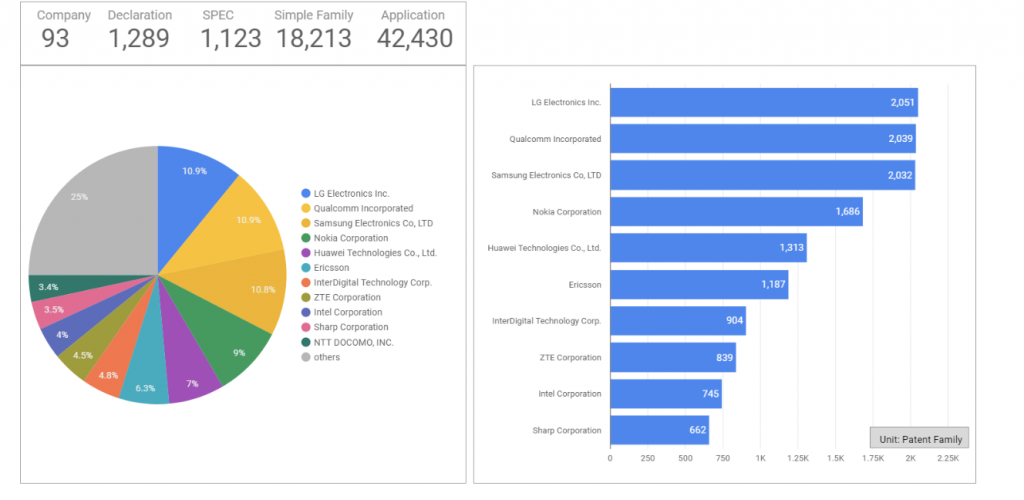Click the Declaration count 1,289
Viewport: 1024px width, 500px height.
(138, 39)
